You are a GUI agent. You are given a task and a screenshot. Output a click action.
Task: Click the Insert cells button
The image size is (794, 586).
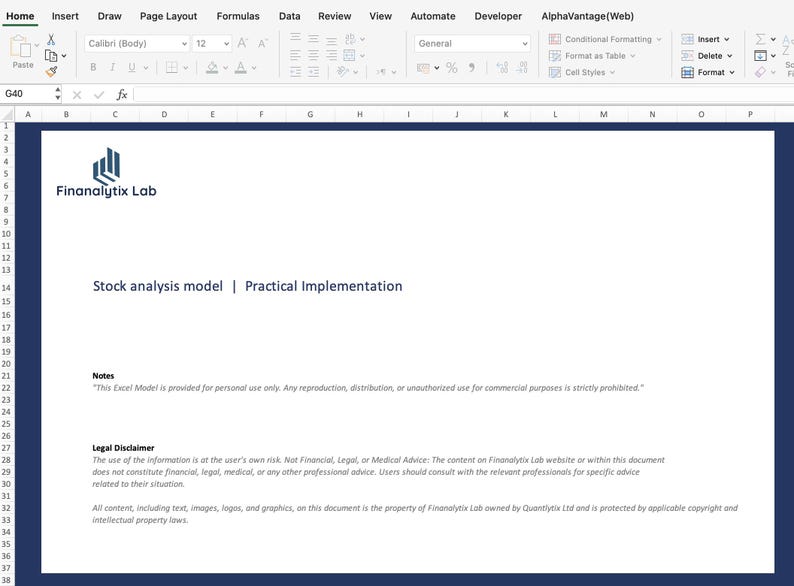(x=705, y=39)
